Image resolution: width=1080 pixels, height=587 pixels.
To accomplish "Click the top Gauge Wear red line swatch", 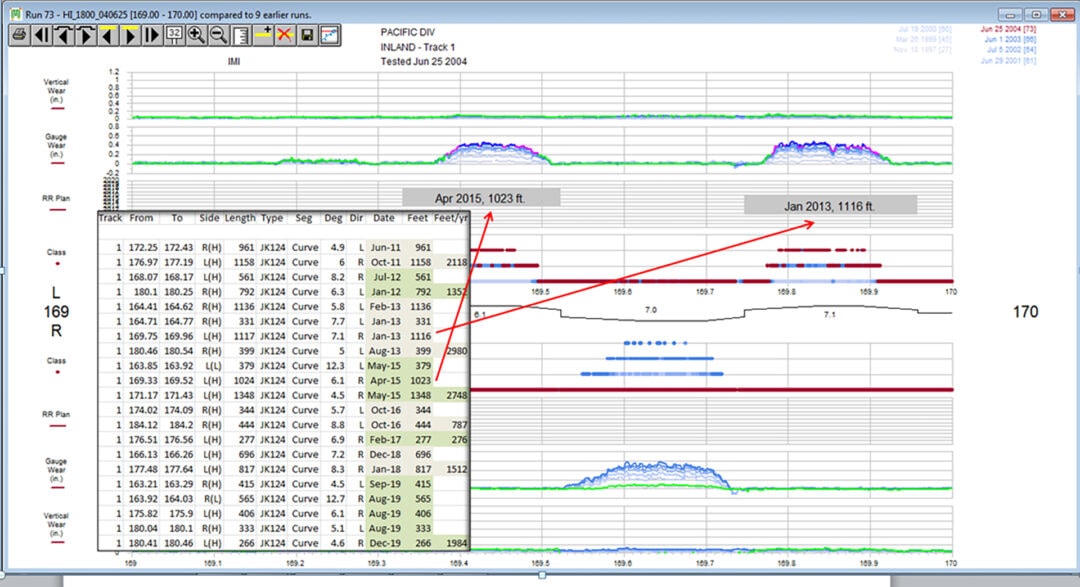I will 56,163.
